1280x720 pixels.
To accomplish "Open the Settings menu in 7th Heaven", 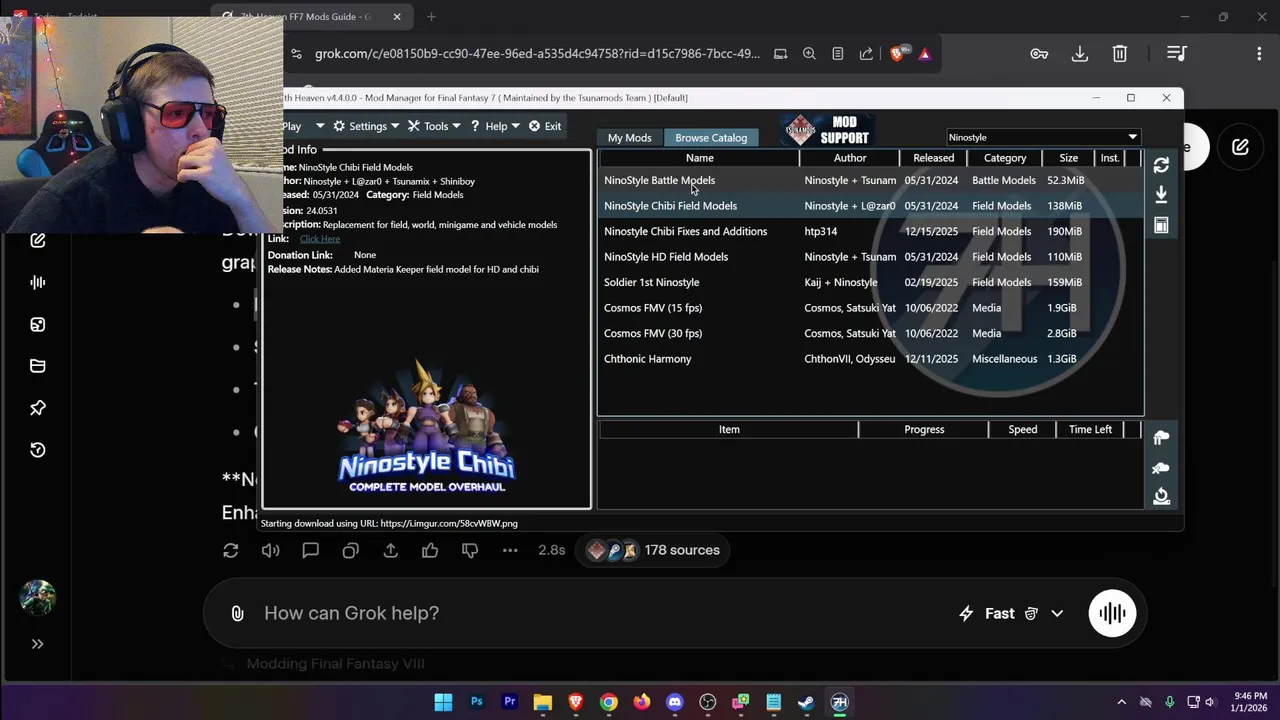I will pyautogui.click(x=366, y=126).
